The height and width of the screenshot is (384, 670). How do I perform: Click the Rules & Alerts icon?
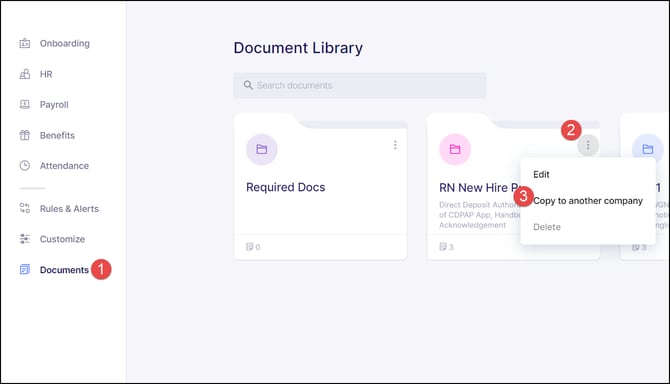click(x=25, y=208)
